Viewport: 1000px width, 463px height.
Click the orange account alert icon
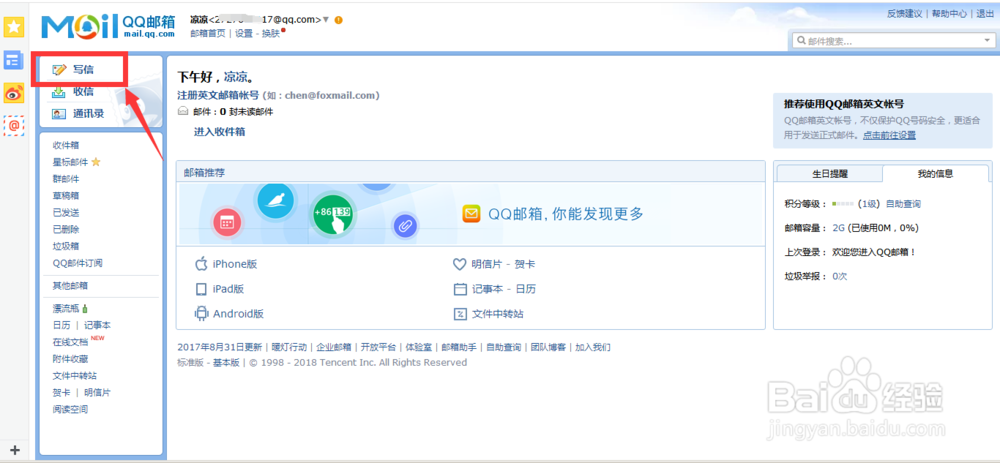[x=339, y=20]
